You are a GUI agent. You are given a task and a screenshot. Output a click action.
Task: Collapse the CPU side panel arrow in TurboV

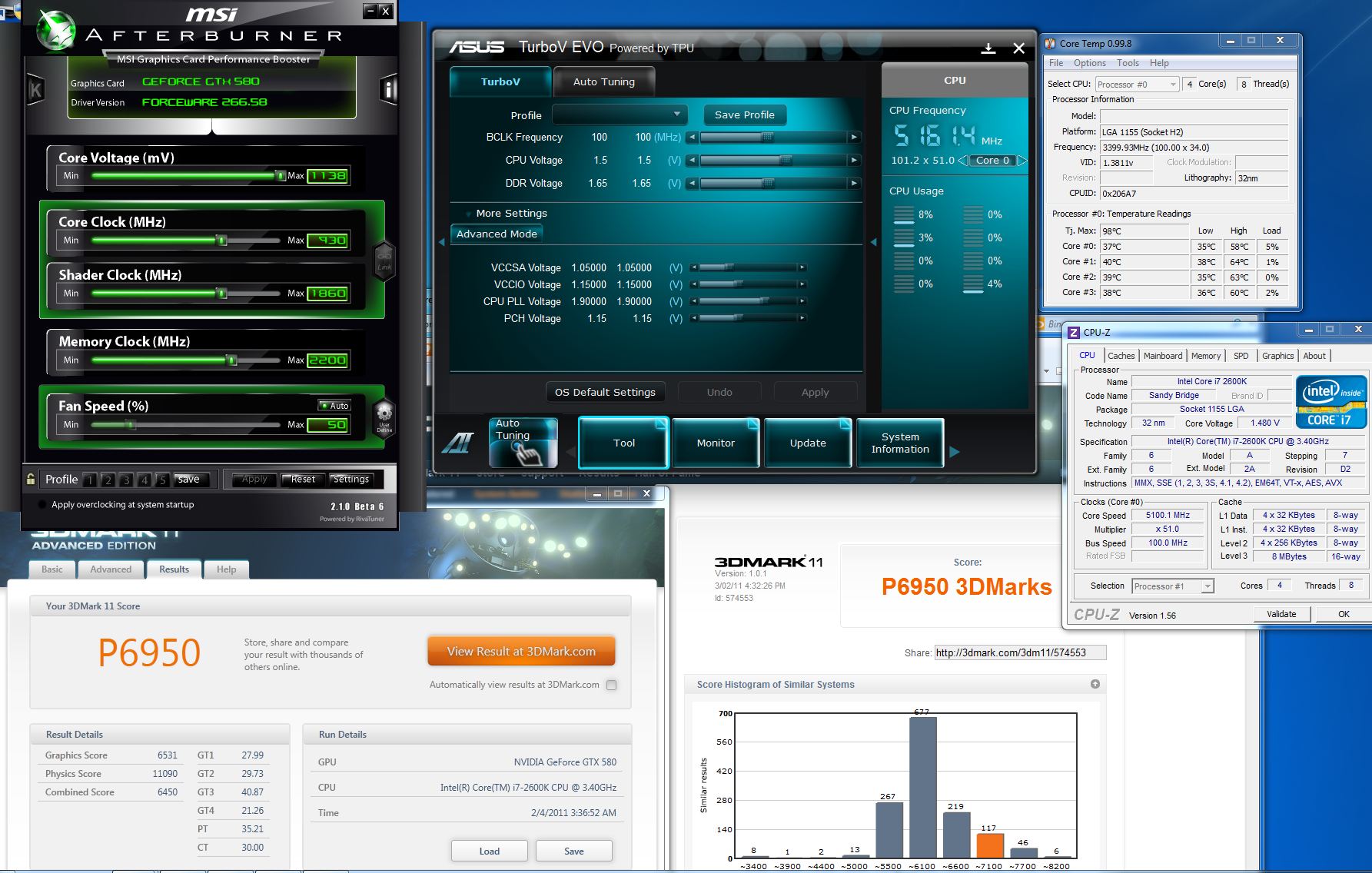pos(873,242)
